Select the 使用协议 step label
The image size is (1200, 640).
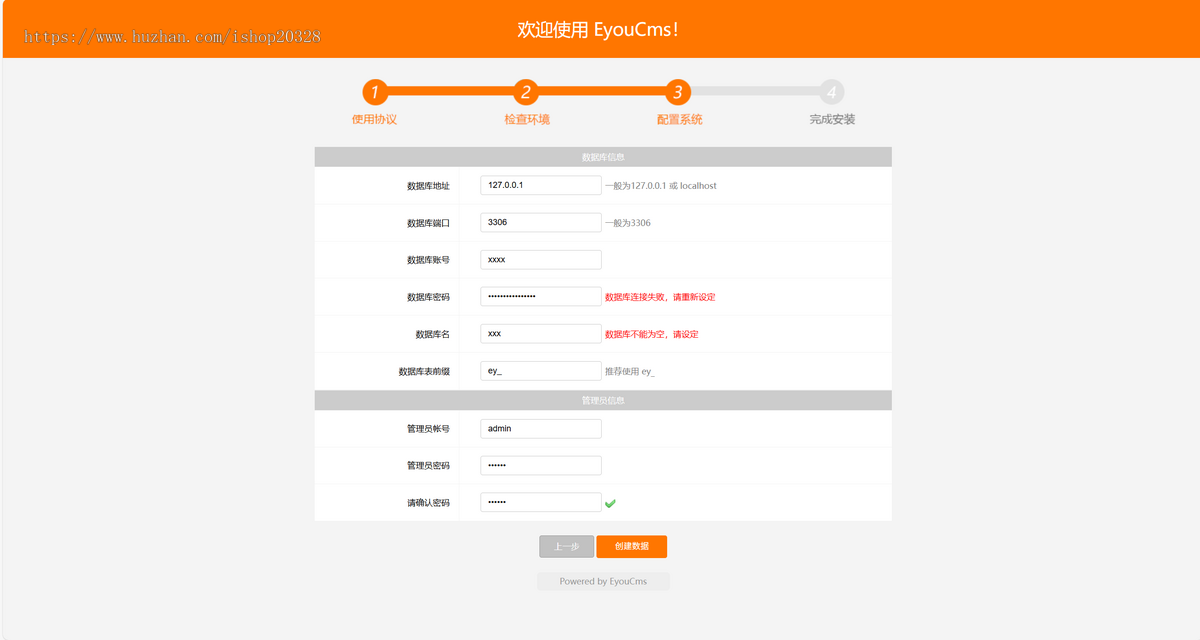(x=375, y=119)
